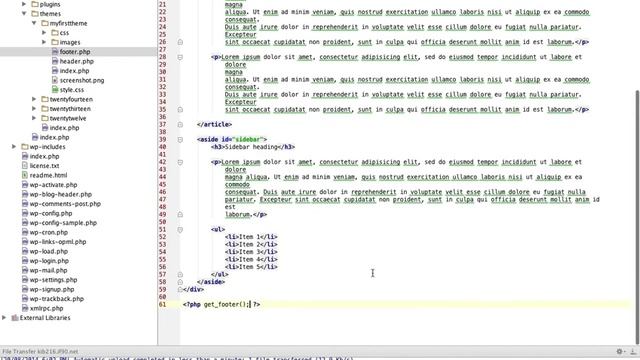Expand the plugins folder arrow

[24, 4]
